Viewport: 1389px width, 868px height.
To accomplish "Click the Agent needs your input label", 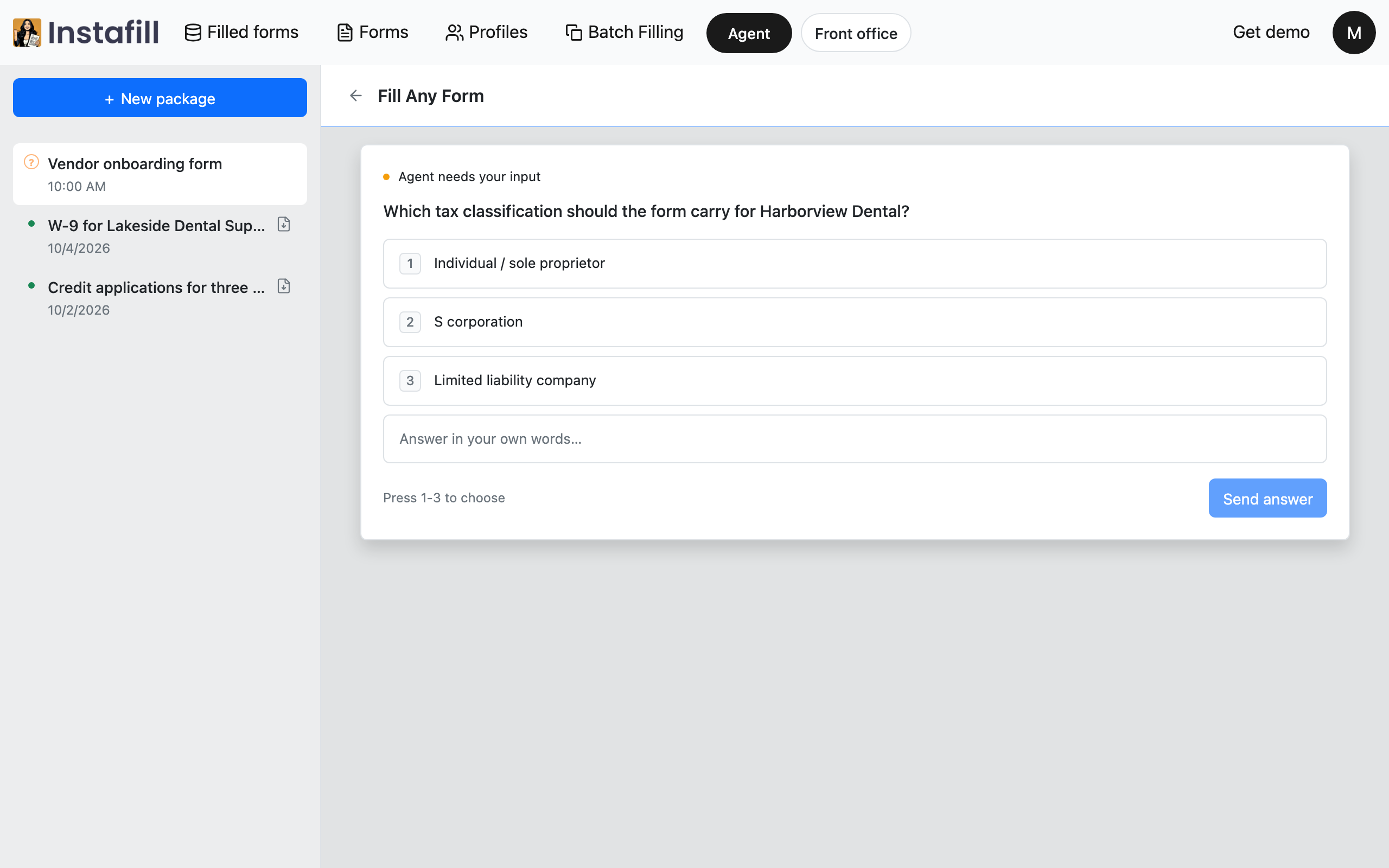I will coord(469,177).
